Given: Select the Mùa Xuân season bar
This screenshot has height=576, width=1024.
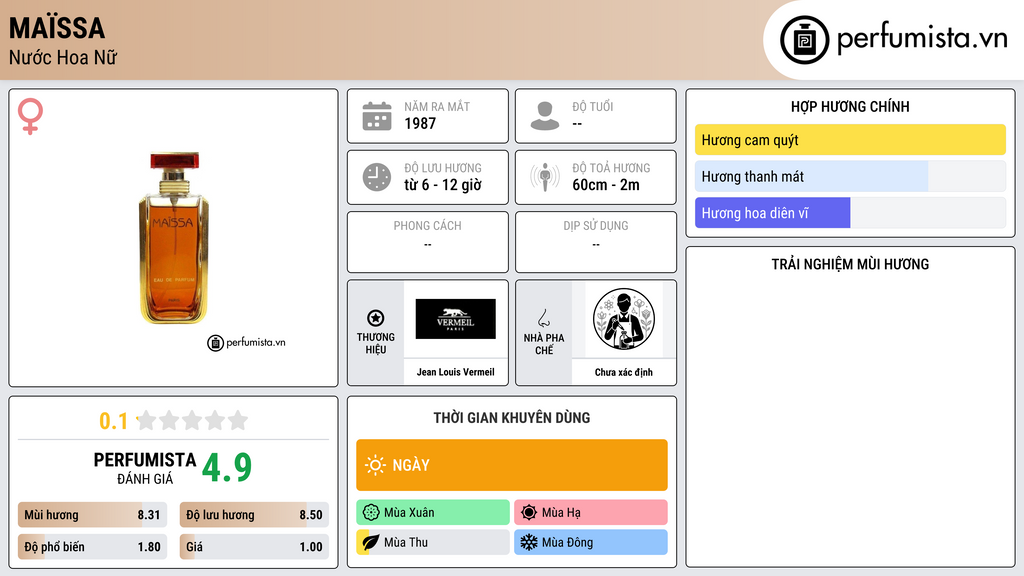Looking at the screenshot, I should (433, 513).
